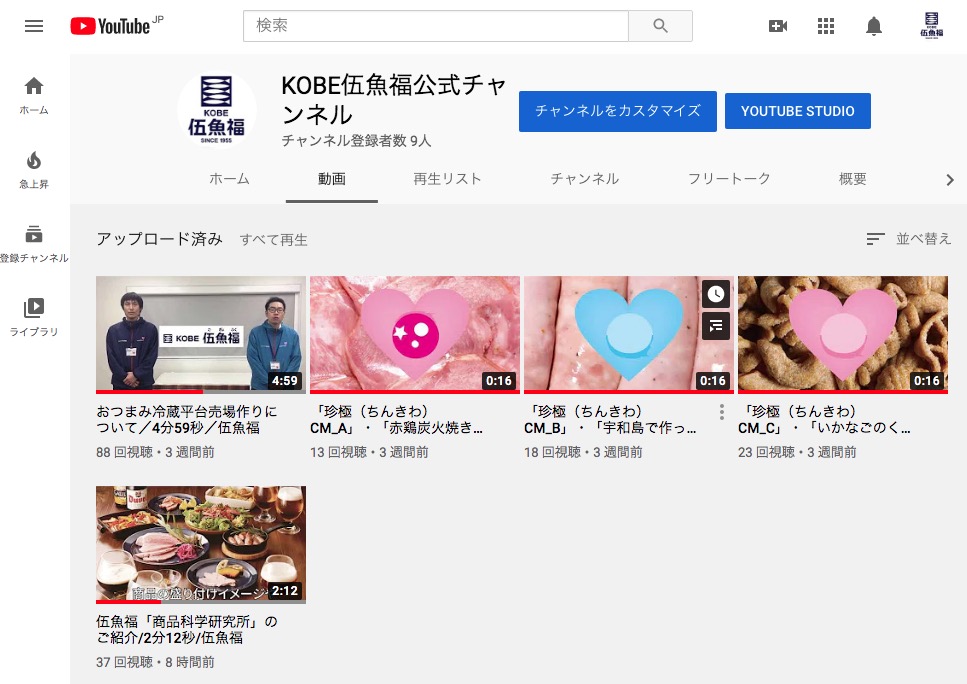967x684 pixels.
Task: Open the hamburger guide menu
Action: pos(34,26)
